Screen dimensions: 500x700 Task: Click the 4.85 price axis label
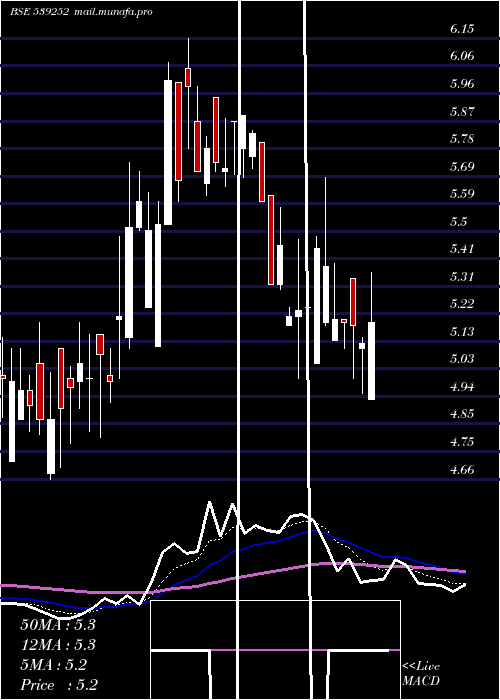click(x=462, y=414)
